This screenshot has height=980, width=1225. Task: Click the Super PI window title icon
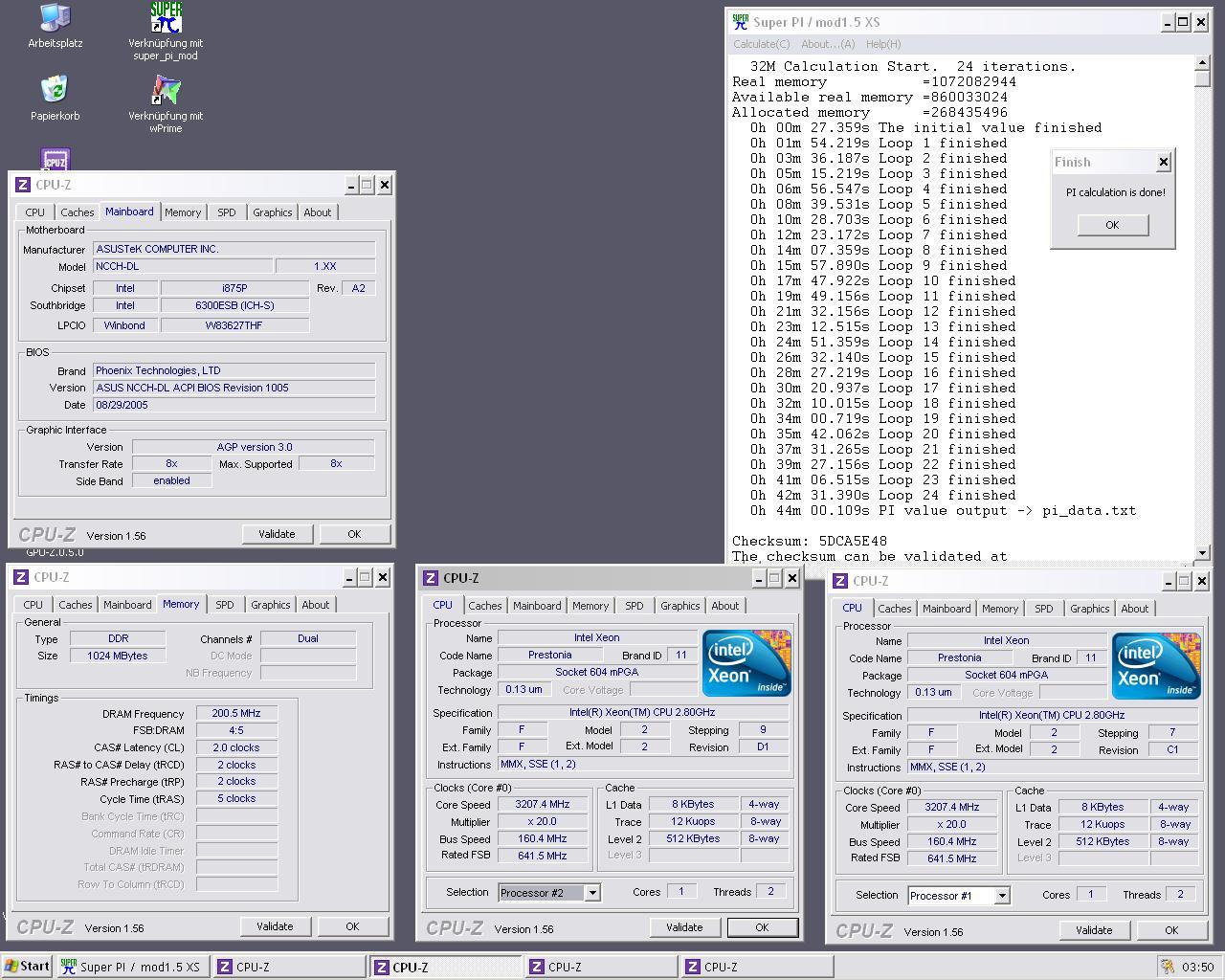tap(741, 22)
